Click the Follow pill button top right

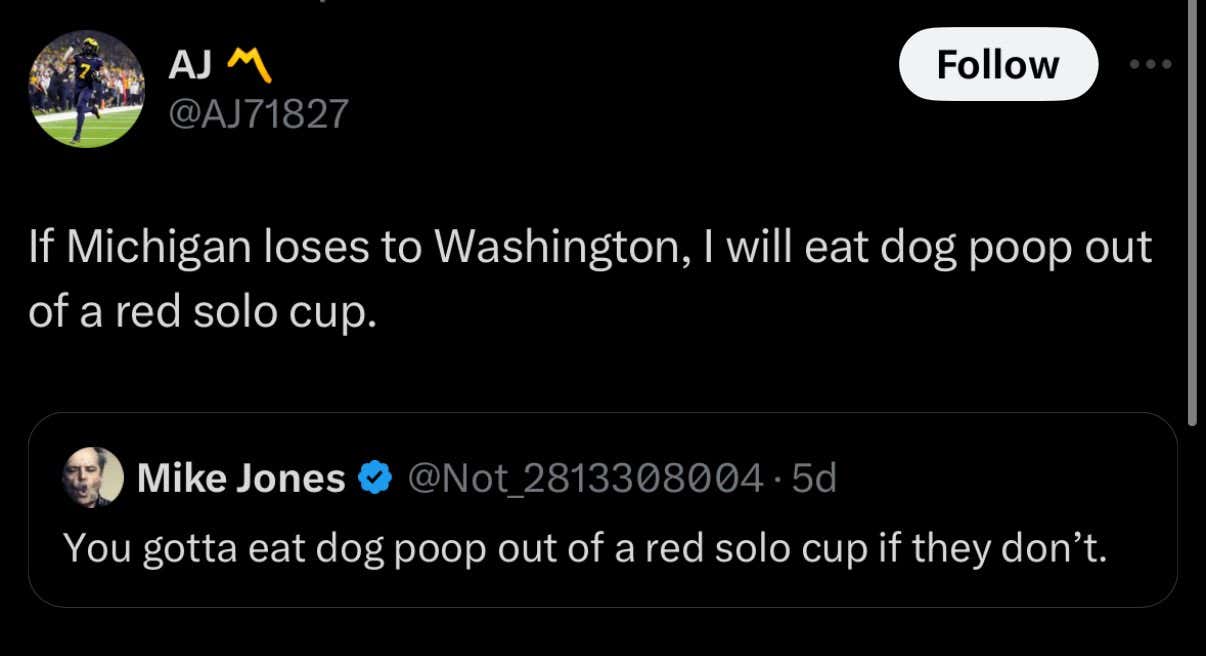pos(997,63)
